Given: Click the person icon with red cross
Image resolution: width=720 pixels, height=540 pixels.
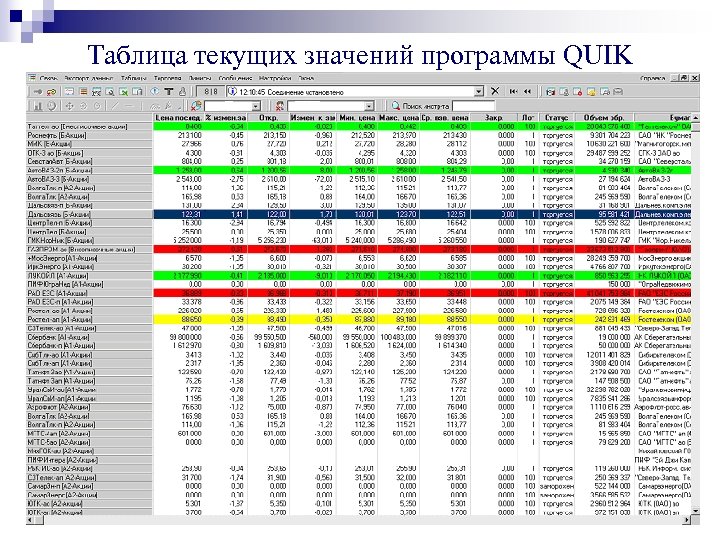Looking at the screenshot, I should coord(280,106).
